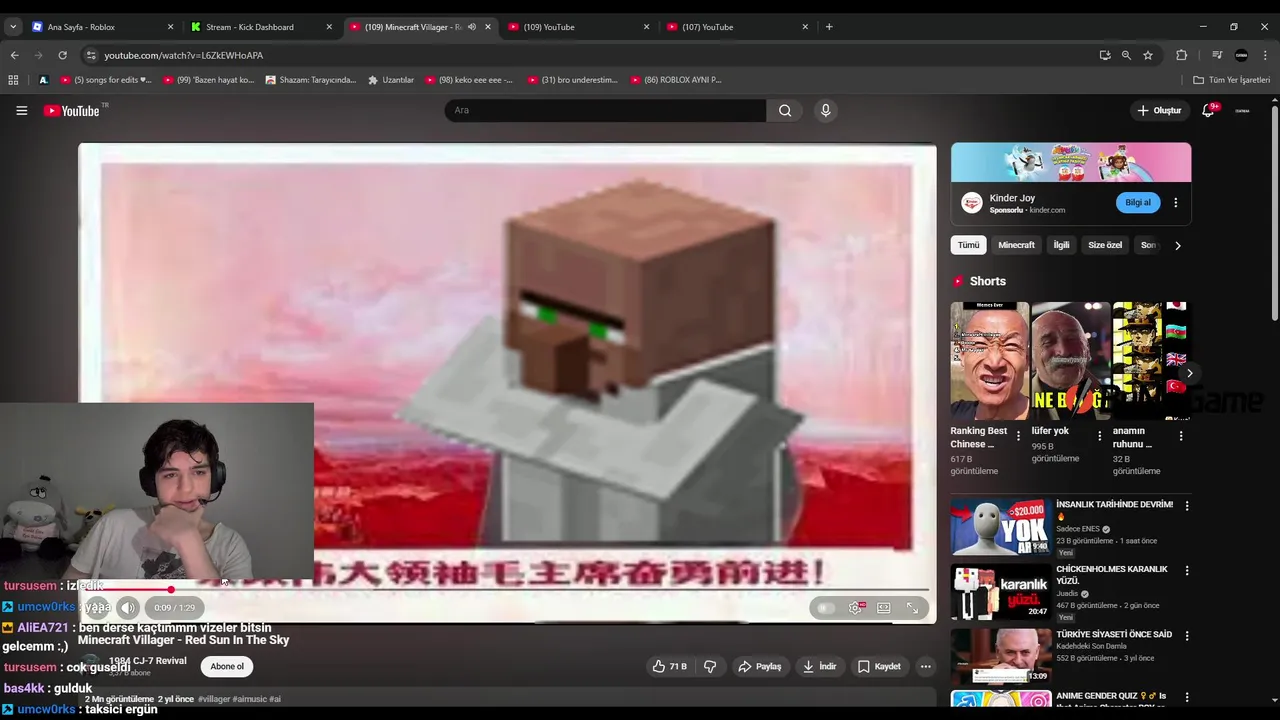Open options for İNSANLIK TARİHİNDE DEVRİM video
The image size is (1280, 720).
(1187, 506)
